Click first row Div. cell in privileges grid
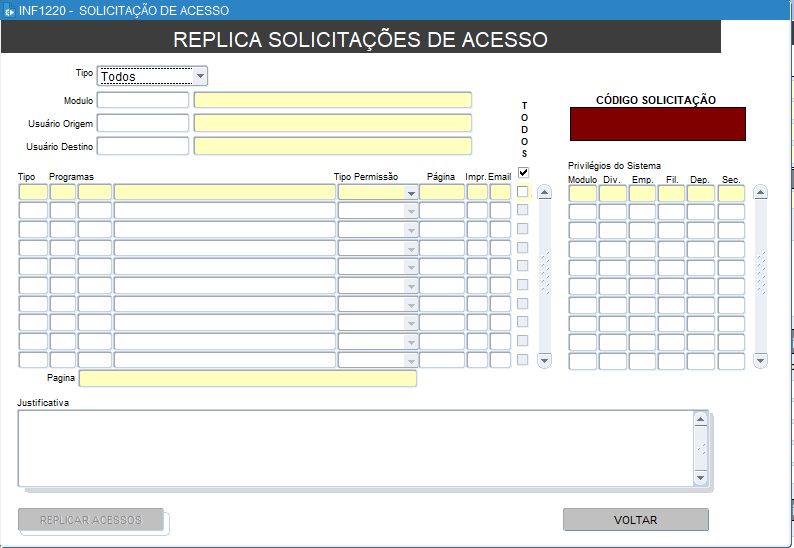 point(613,193)
